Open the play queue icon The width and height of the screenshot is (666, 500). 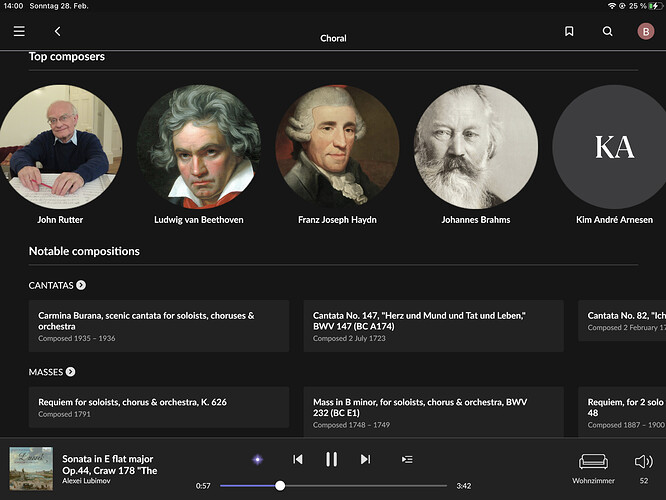click(x=407, y=459)
